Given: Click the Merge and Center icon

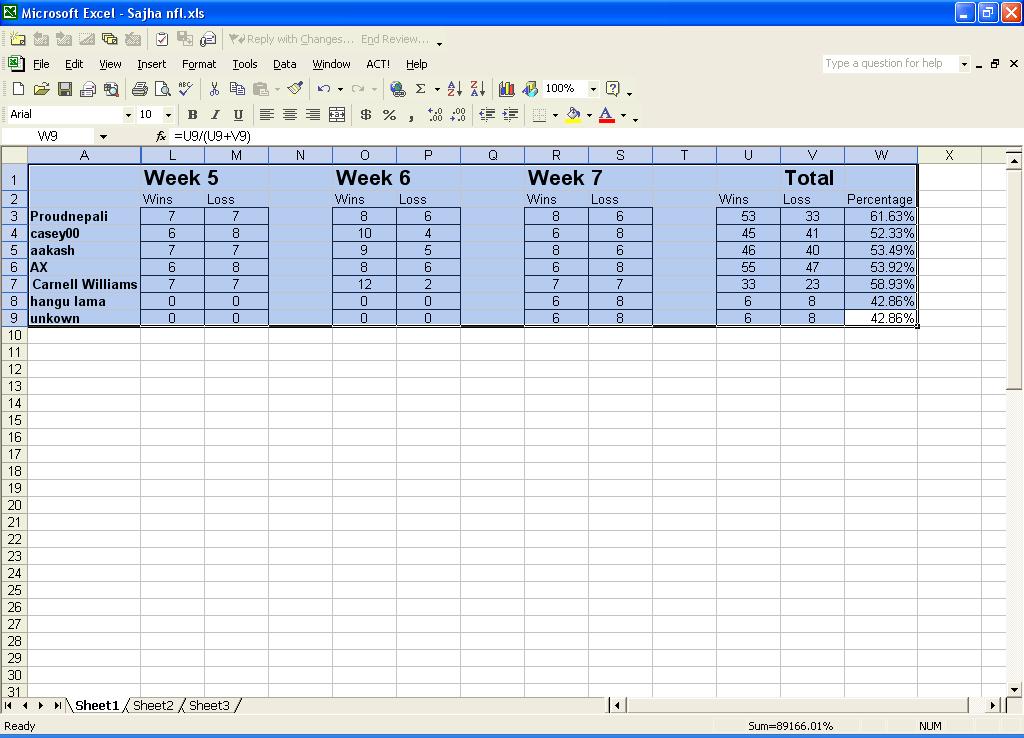Looking at the screenshot, I should click(x=337, y=115).
